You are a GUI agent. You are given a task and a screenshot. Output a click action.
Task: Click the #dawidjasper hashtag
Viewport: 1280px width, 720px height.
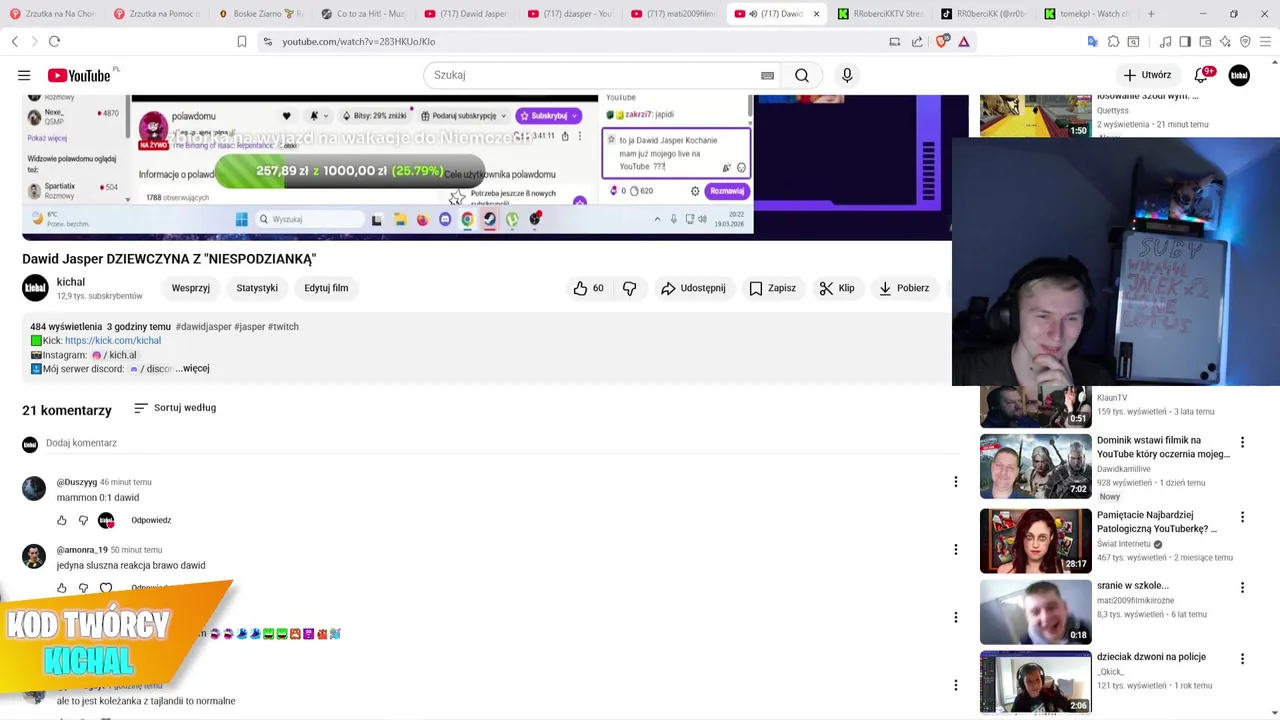pyautogui.click(x=203, y=327)
